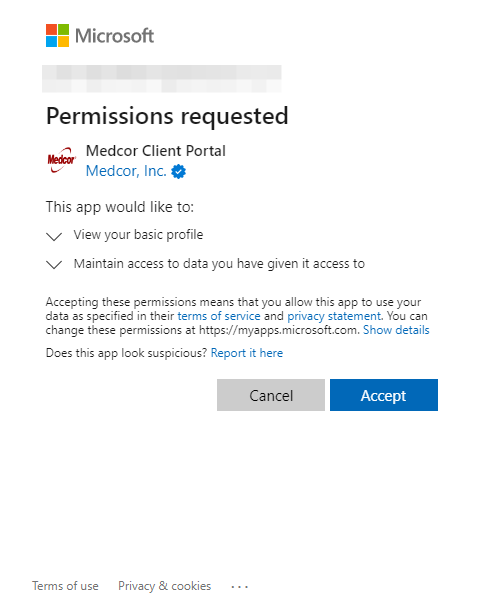Expand Maintain access to data chevron
The width and height of the screenshot is (483, 599).
pos(54,264)
